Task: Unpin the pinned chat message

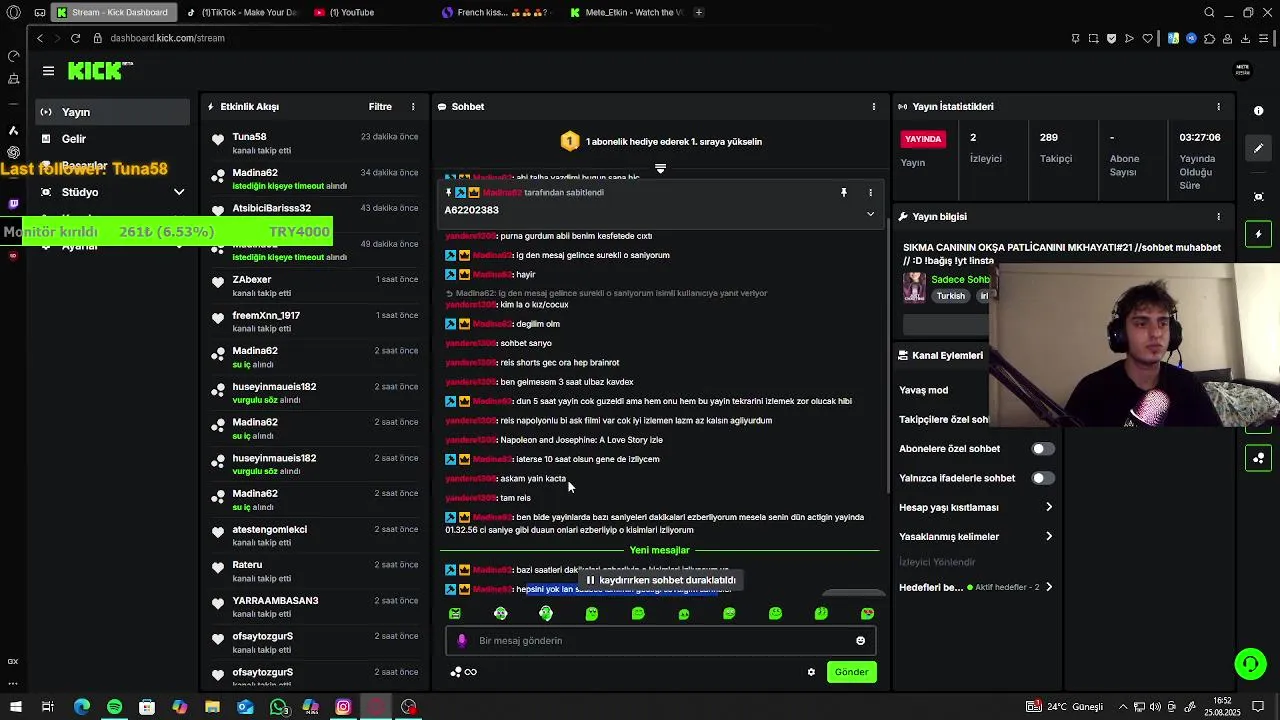Action: click(843, 192)
